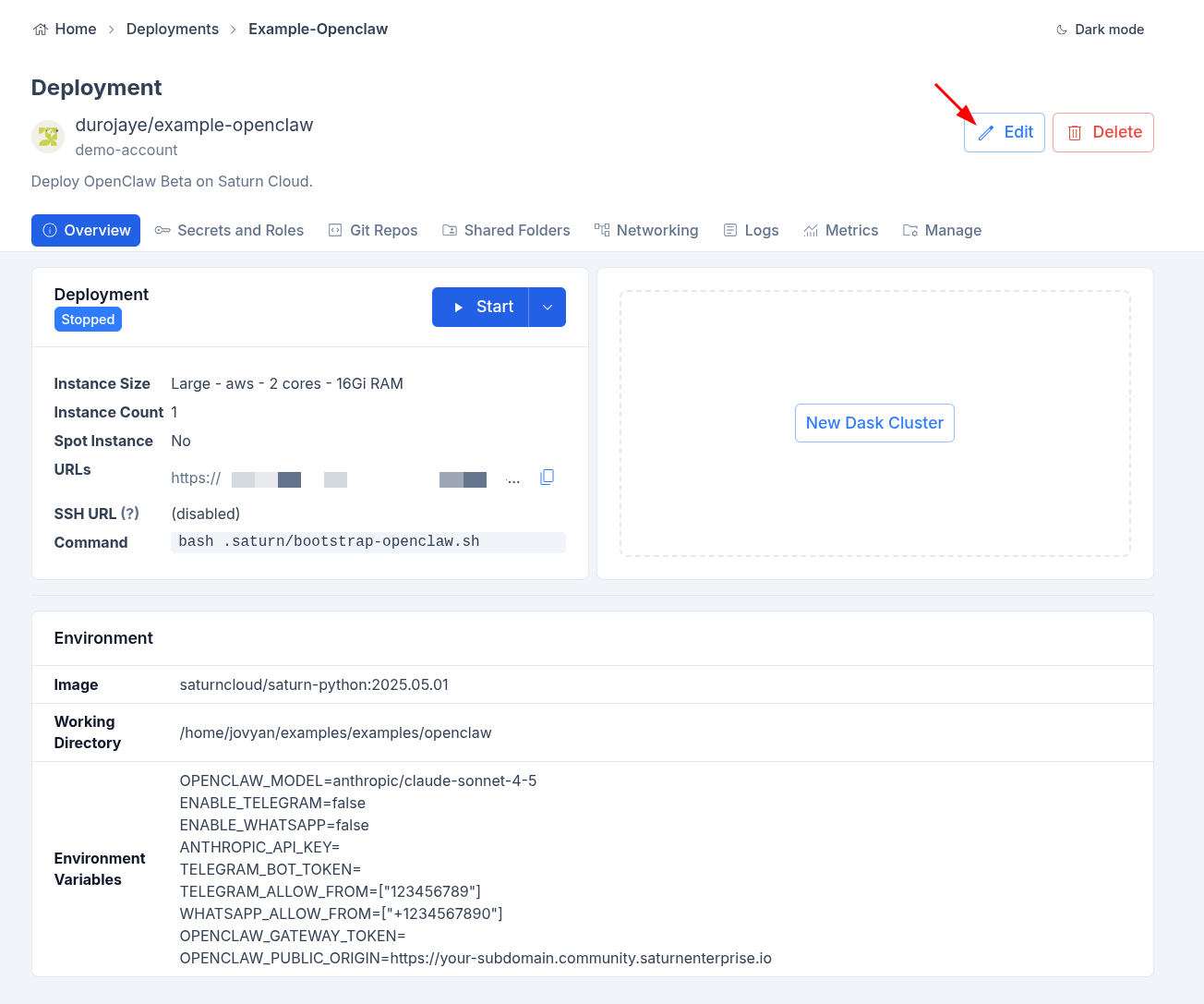The width and height of the screenshot is (1204, 1004).
Task: Click the saturn-python:2025.05.01 image value
Action: pyautogui.click(x=314, y=685)
